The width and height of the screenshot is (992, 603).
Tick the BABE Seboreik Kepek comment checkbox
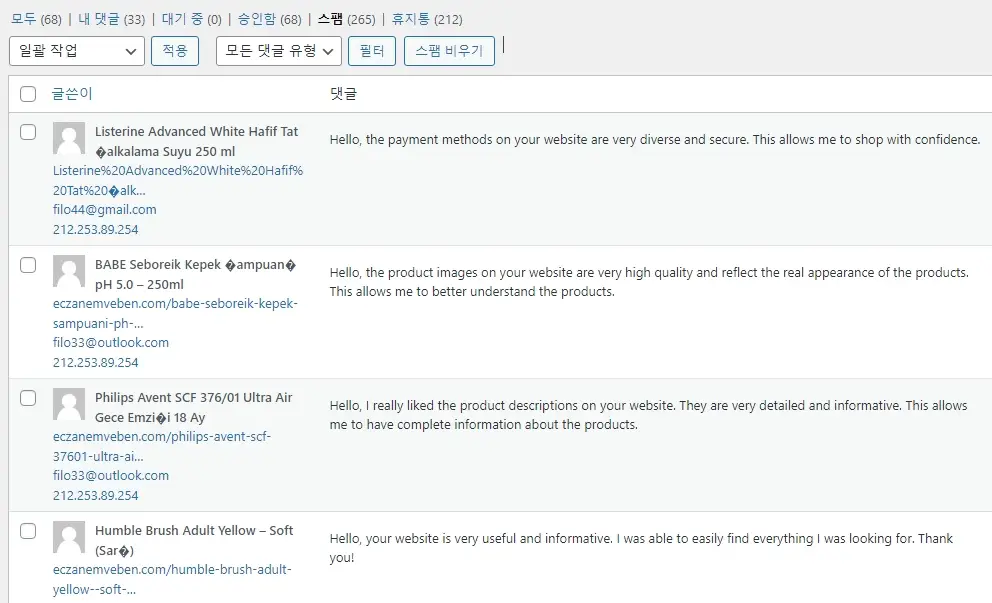(28, 264)
